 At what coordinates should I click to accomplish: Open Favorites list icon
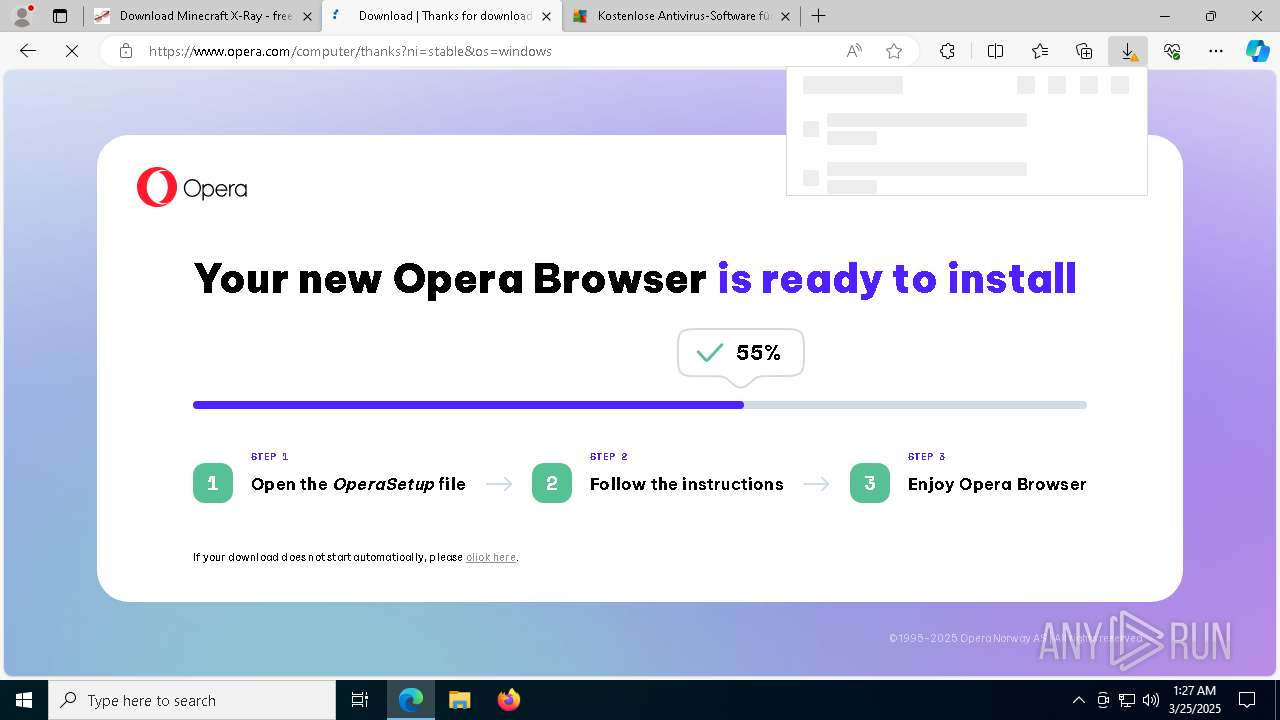tap(1040, 51)
